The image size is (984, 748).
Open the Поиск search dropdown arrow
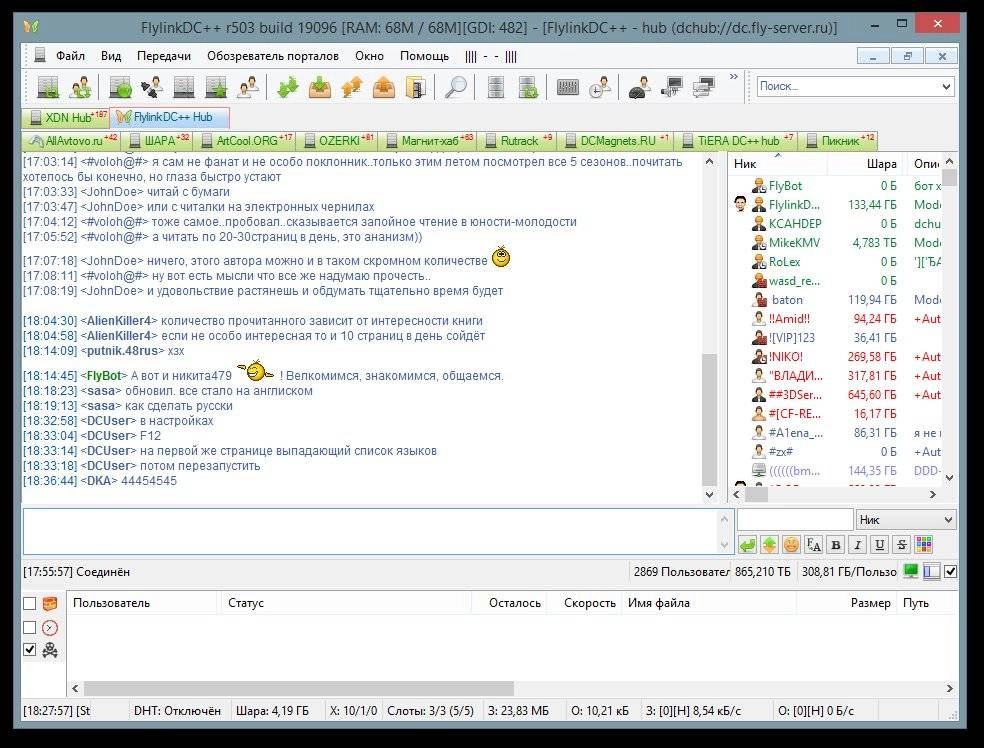tap(946, 87)
